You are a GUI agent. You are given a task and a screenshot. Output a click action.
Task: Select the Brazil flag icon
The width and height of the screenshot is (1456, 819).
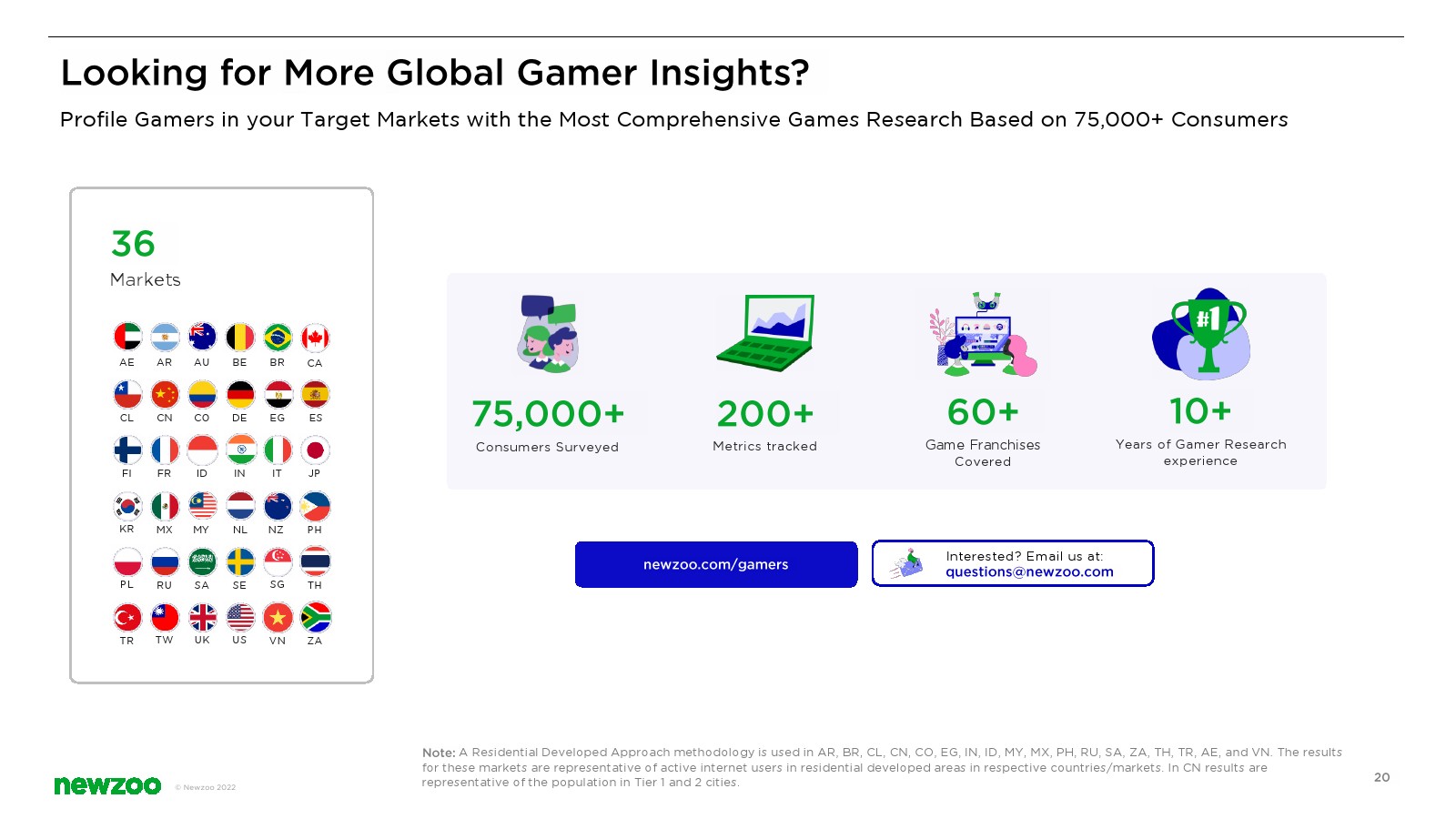coord(278,338)
